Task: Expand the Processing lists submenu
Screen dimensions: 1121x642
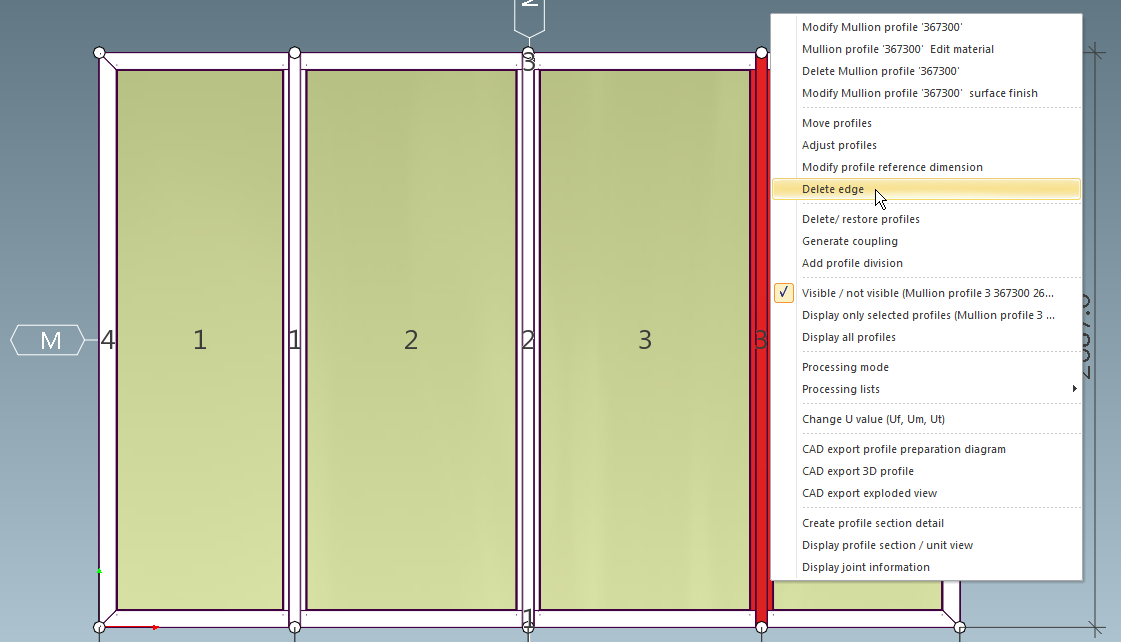Action: coord(840,389)
